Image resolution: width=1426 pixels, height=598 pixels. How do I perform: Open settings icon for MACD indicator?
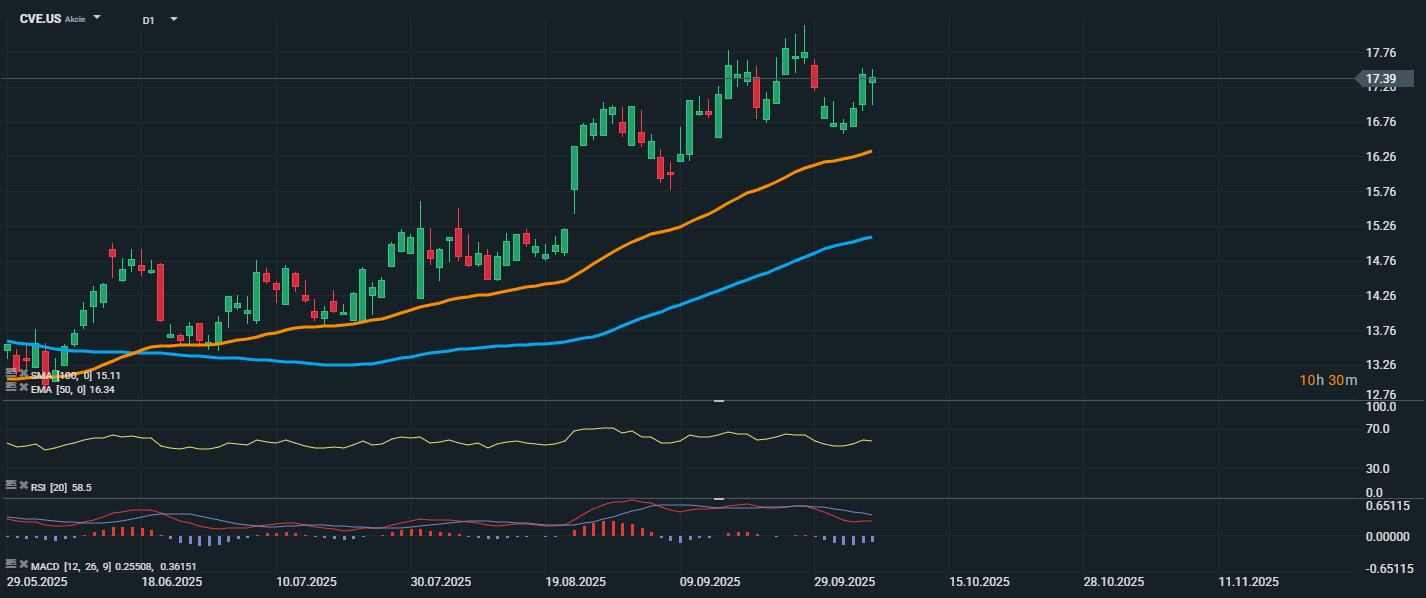coord(11,564)
